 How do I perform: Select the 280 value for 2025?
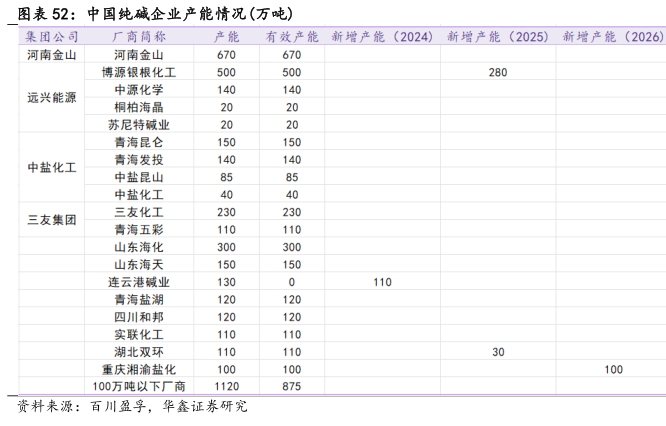pos(497,73)
